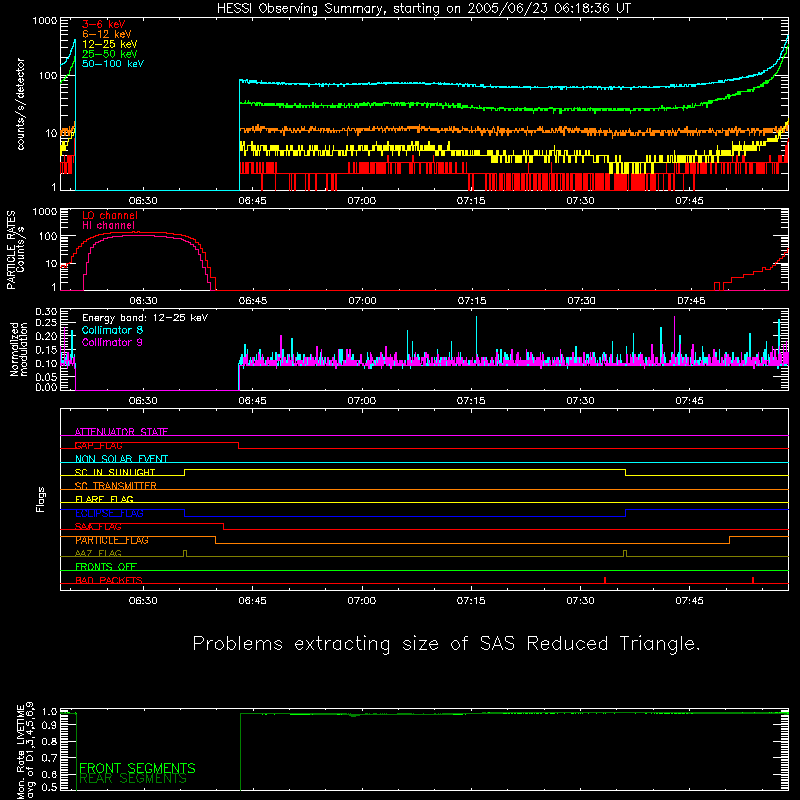Click the Normalized modulation axis label

click(x=19, y=349)
